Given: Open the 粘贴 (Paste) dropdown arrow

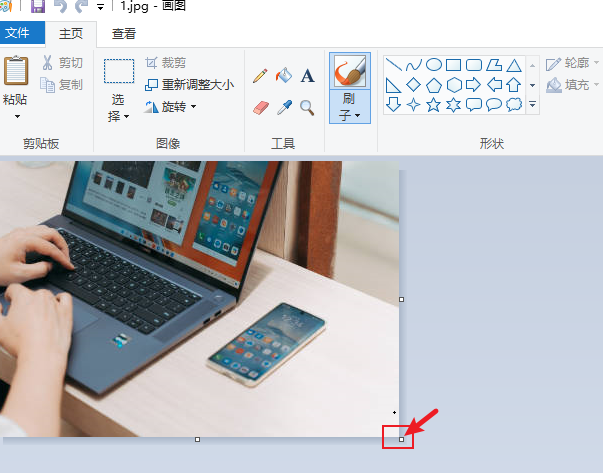Looking at the screenshot, I should (17, 116).
